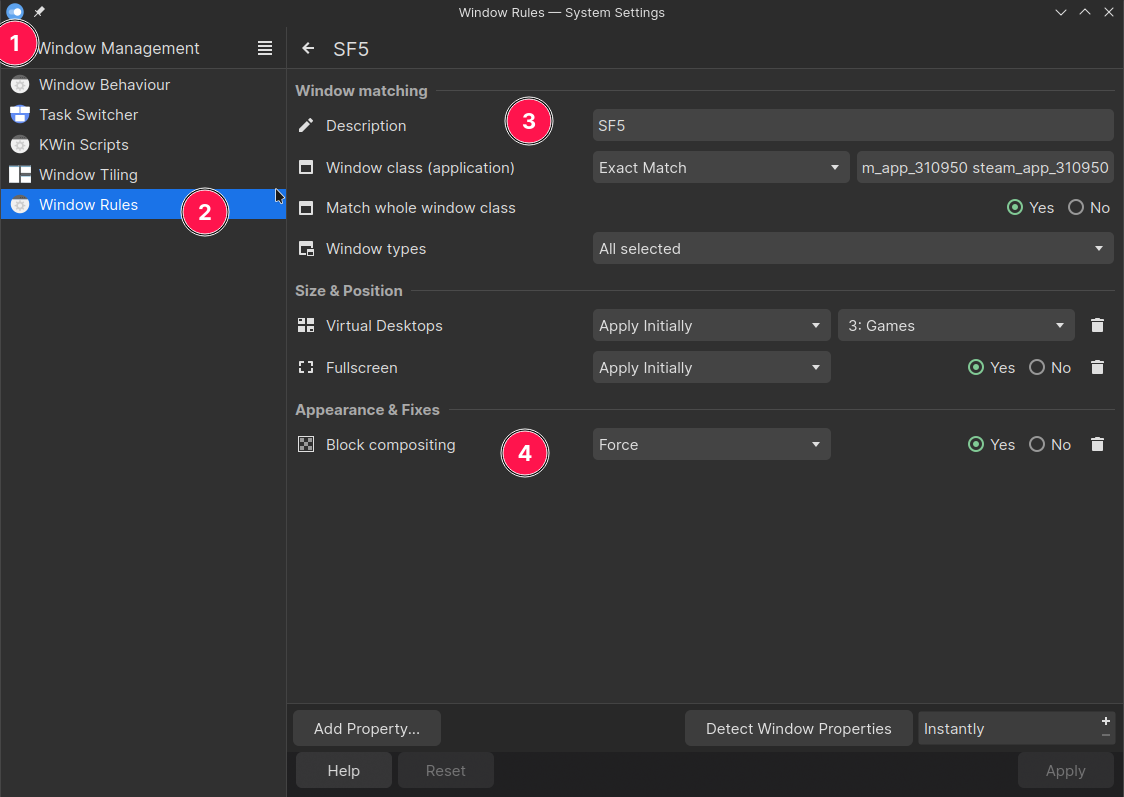Open Virtual Desktops Apply Initially dropdown

point(711,325)
